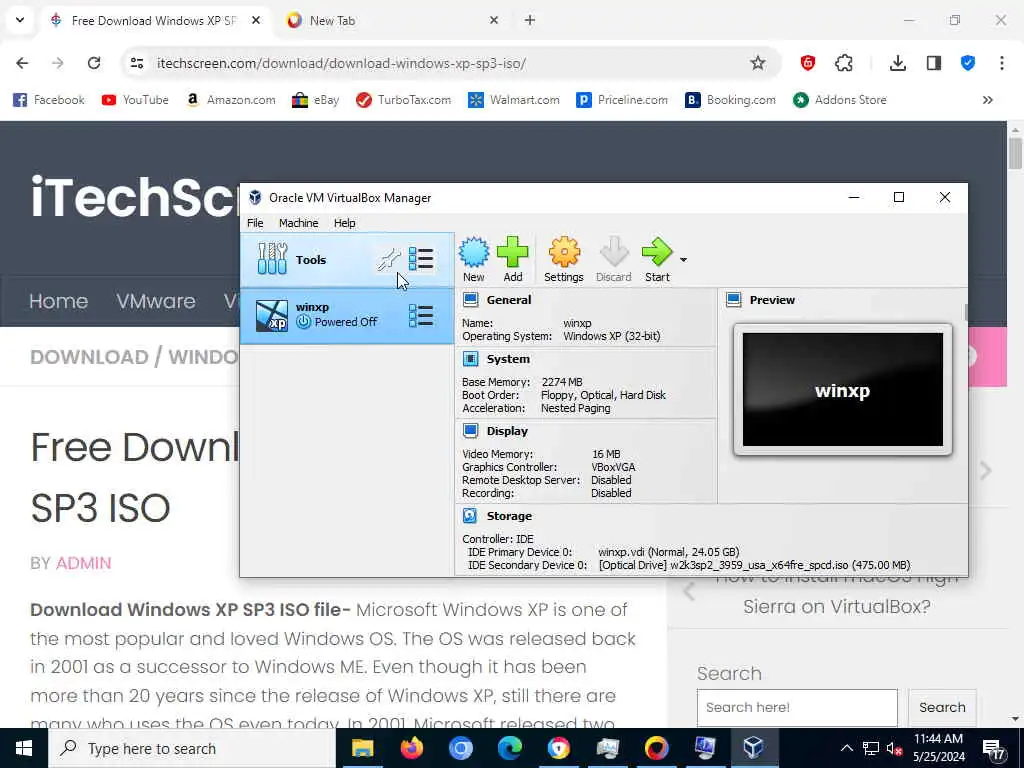Go back in the browser

(x=22, y=63)
